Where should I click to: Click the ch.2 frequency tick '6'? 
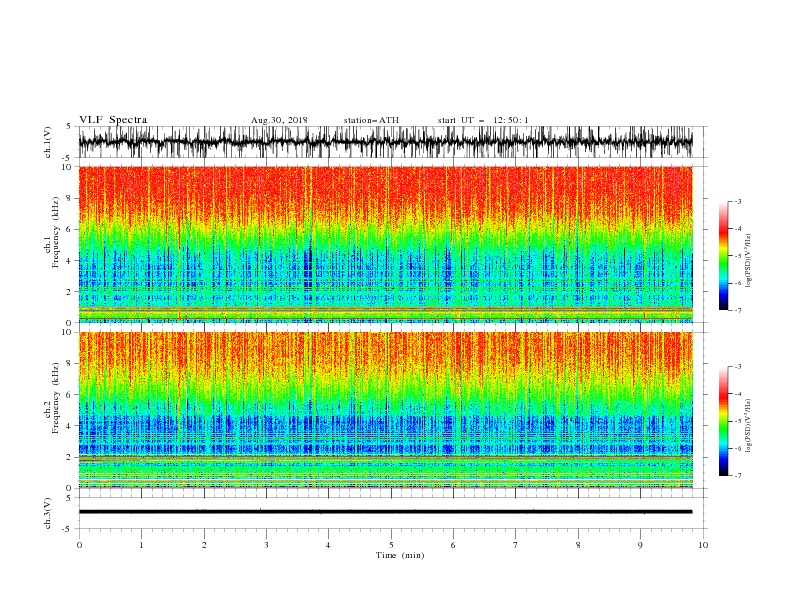click(x=69, y=395)
